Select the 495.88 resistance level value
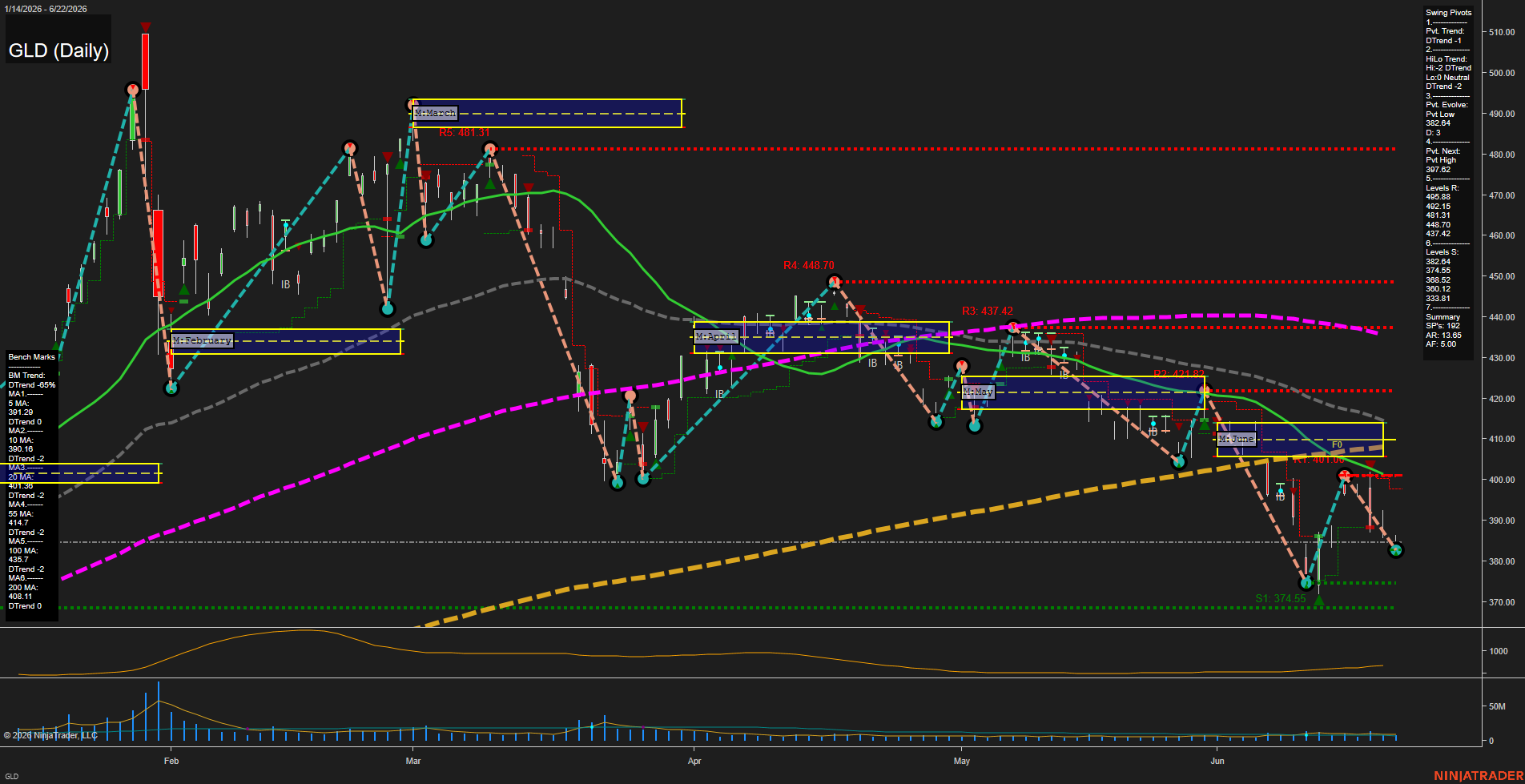Screen dimensions: 1525x784 pyautogui.click(x=1438, y=197)
